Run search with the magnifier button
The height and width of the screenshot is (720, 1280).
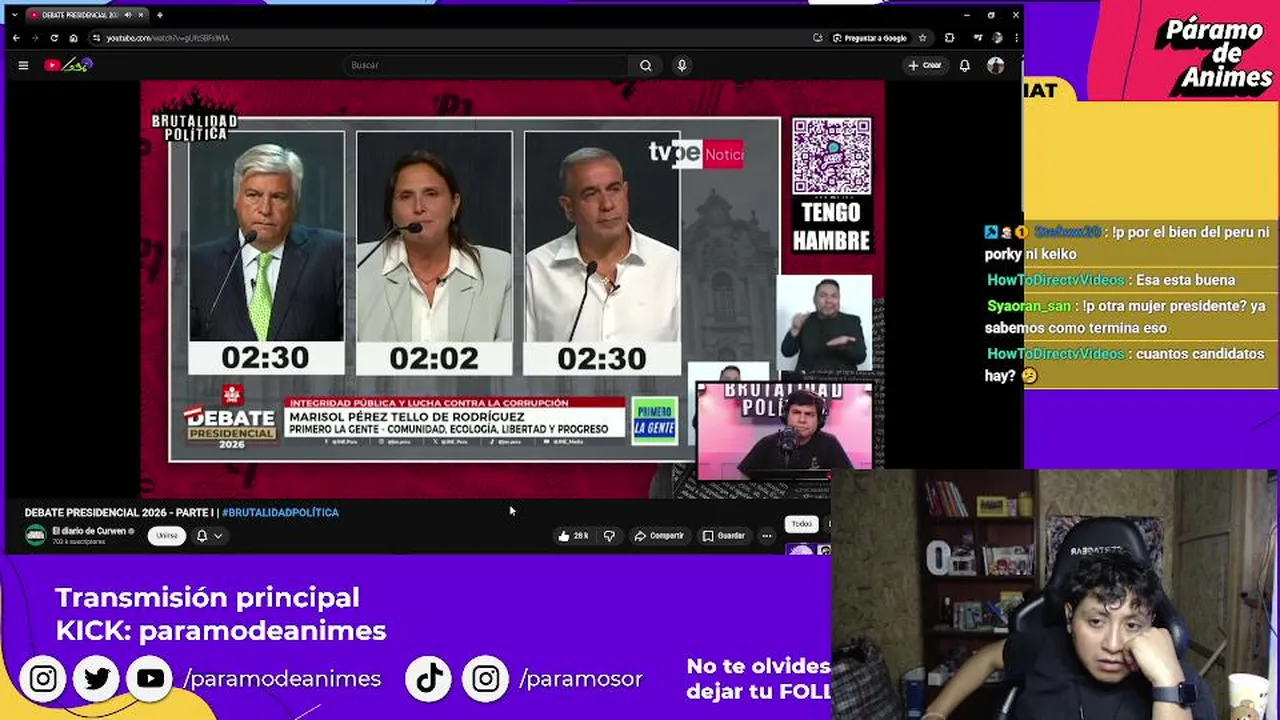tap(646, 65)
